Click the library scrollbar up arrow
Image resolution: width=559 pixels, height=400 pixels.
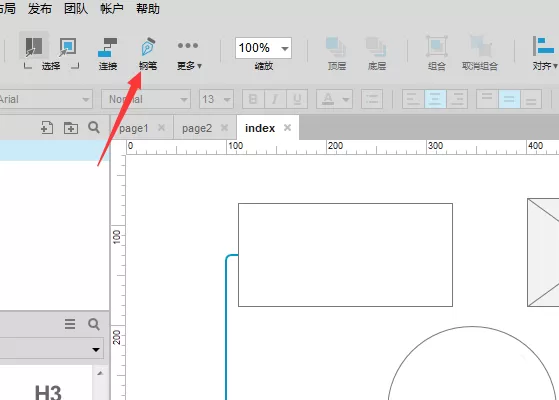coord(100,374)
